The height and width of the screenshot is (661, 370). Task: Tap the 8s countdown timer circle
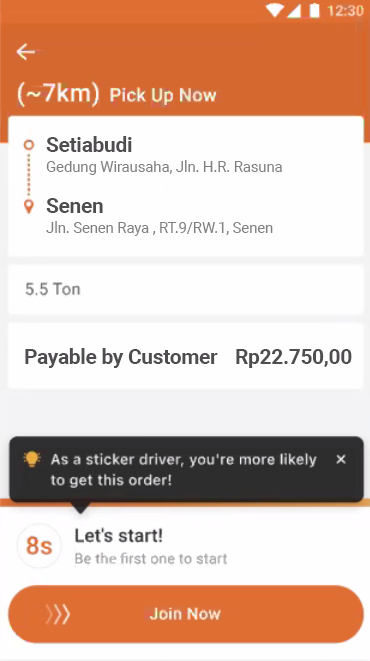tap(39, 546)
